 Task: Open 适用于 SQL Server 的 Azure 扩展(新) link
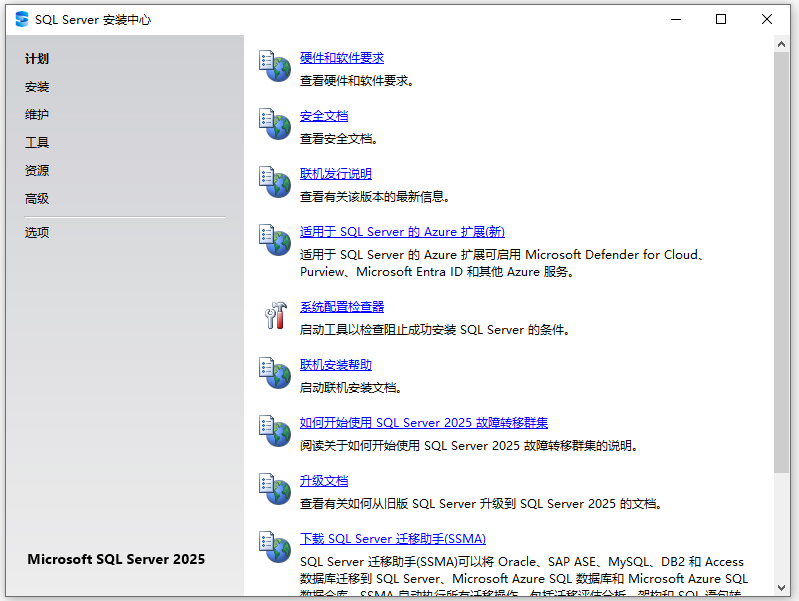[402, 232]
